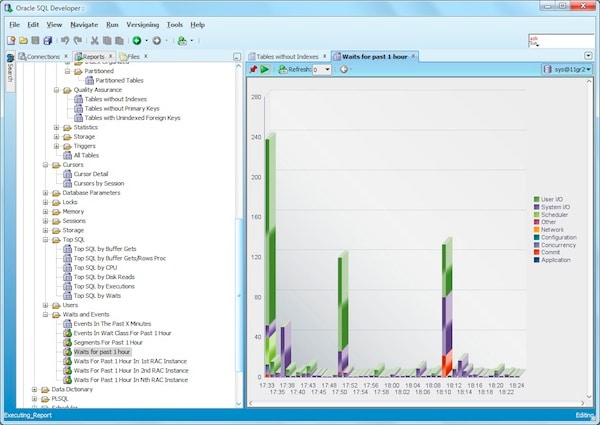Click the gray Forward navigation icon
600x425 pixels.
tap(157, 41)
